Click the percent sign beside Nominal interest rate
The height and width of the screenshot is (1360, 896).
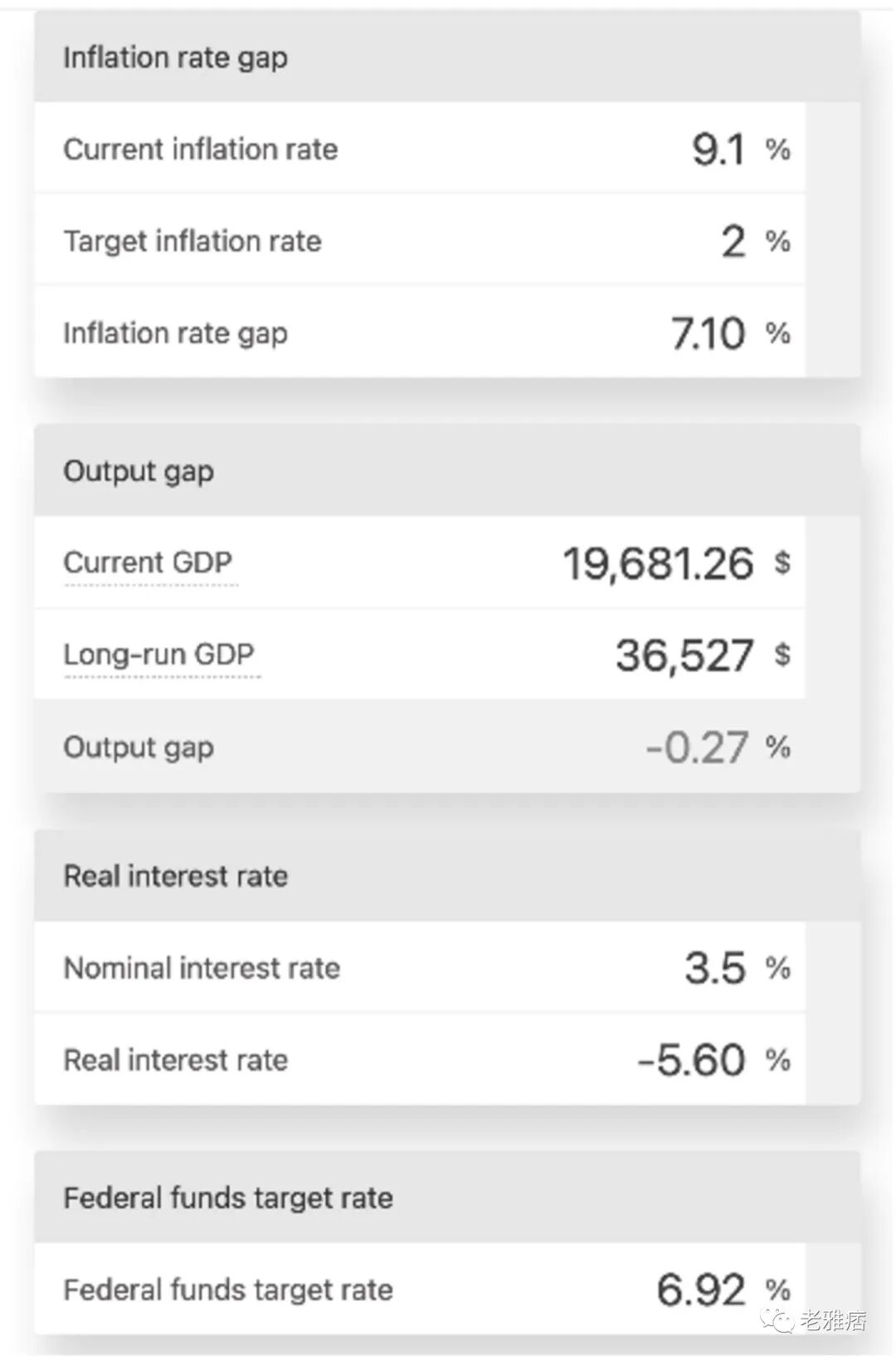778,968
